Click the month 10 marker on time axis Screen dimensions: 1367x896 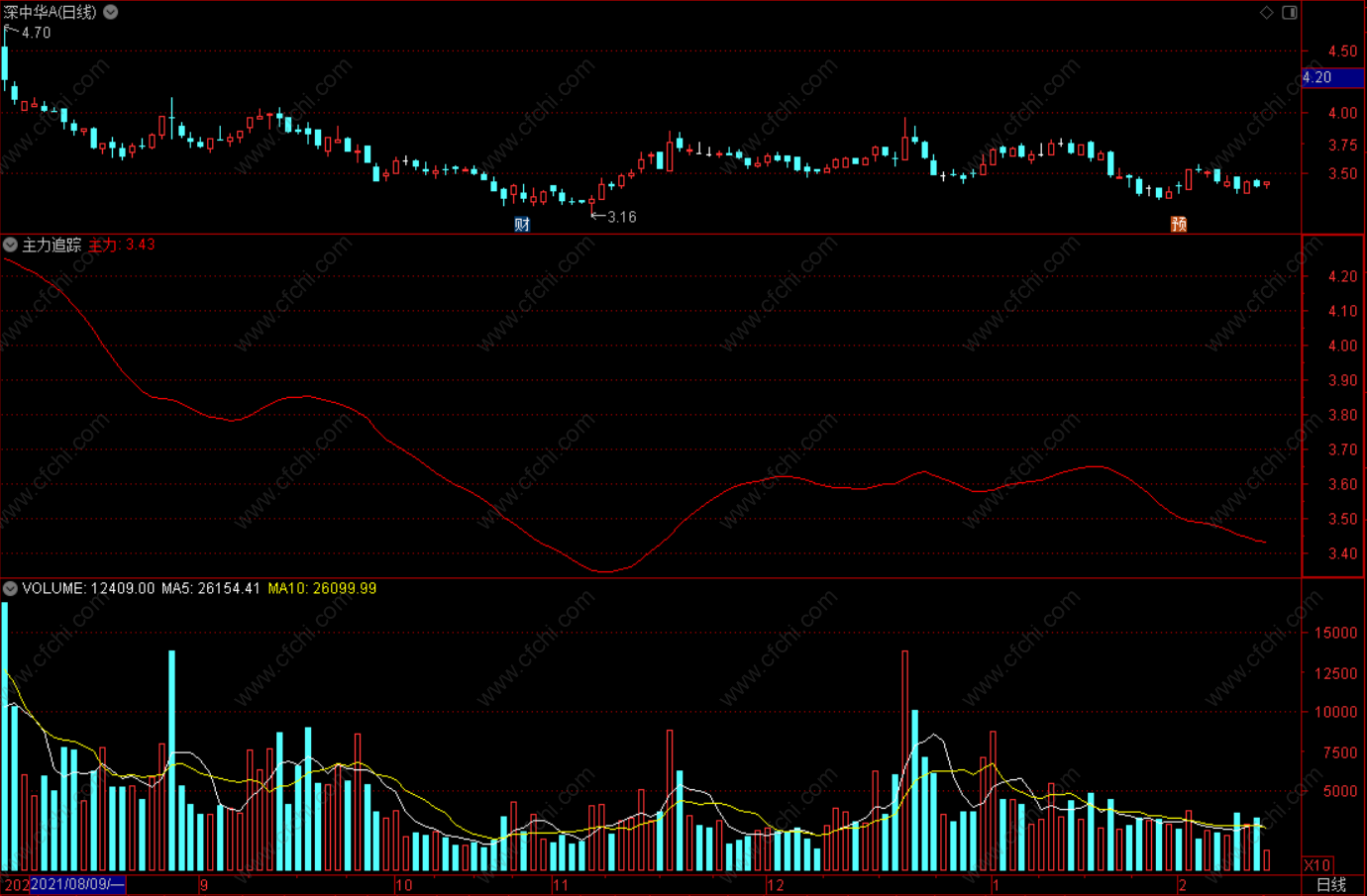(x=404, y=885)
